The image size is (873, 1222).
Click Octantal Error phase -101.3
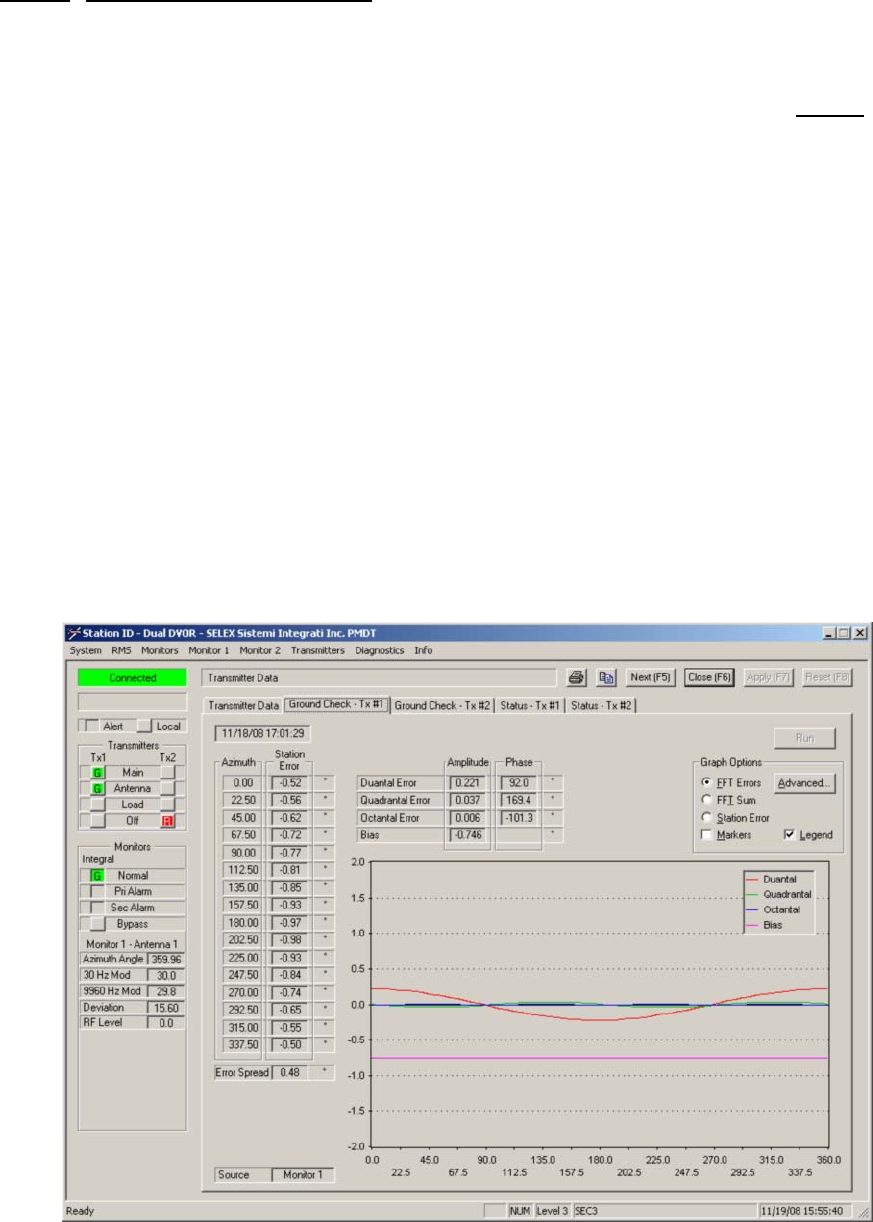click(x=519, y=816)
